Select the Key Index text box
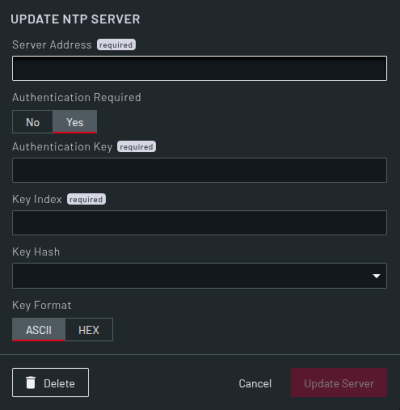This screenshot has height=410, width=400. tap(199, 223)
